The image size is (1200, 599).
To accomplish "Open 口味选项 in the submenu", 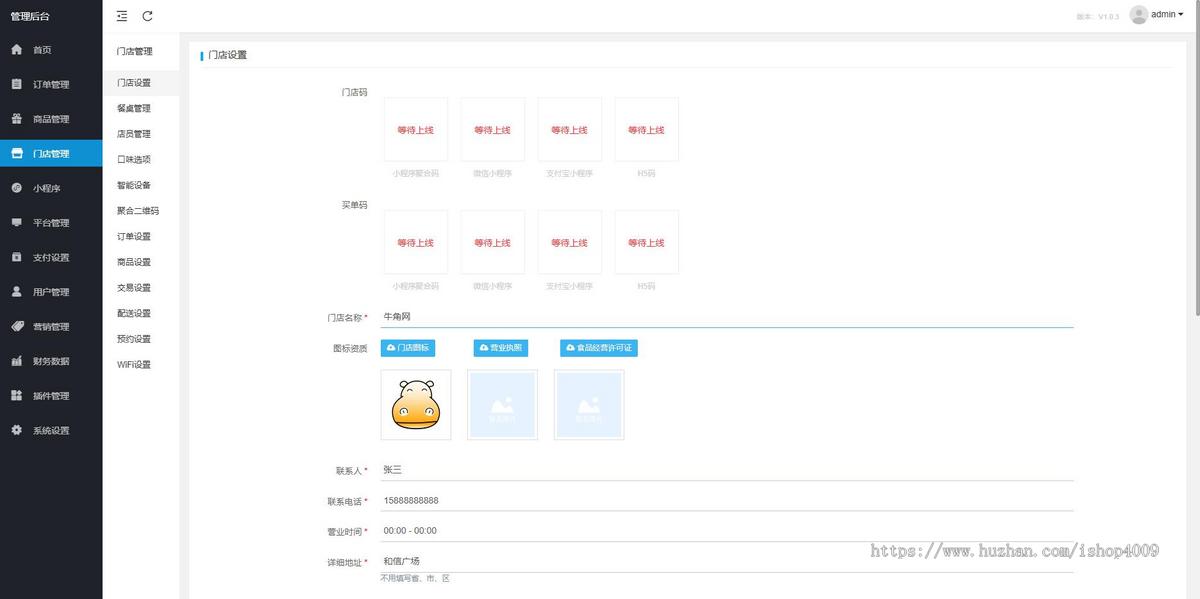I will [x=134, y=160].
